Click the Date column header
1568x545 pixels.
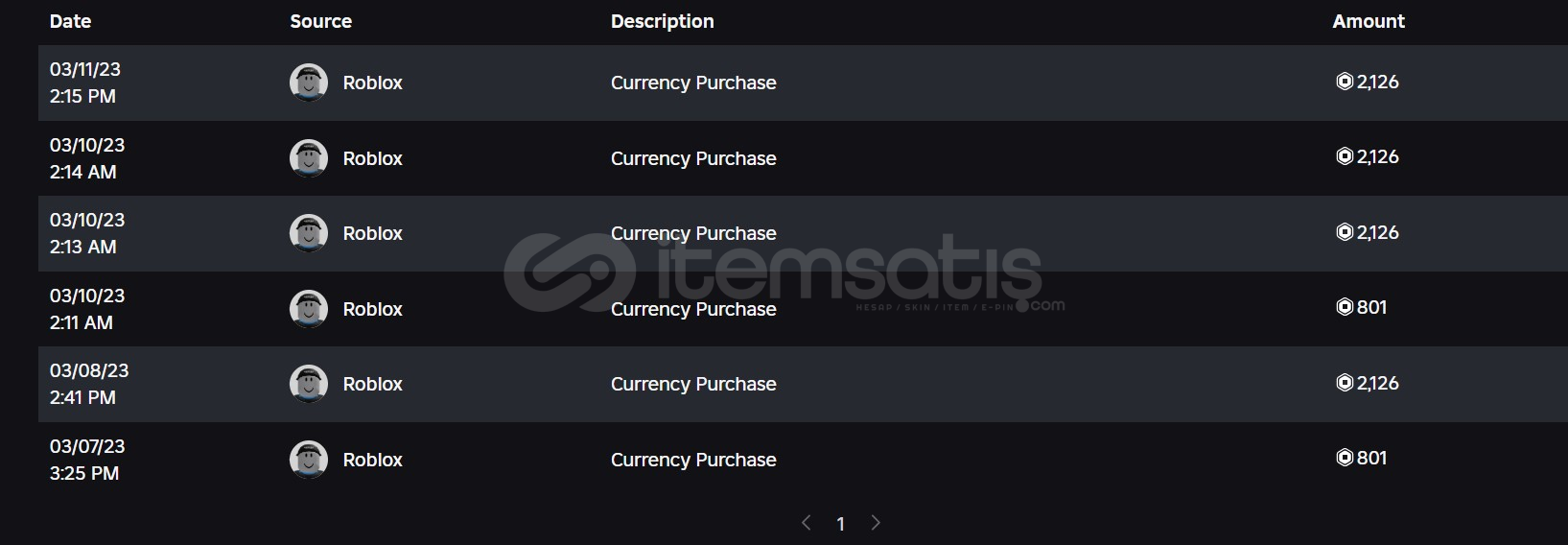pos(70,21)
